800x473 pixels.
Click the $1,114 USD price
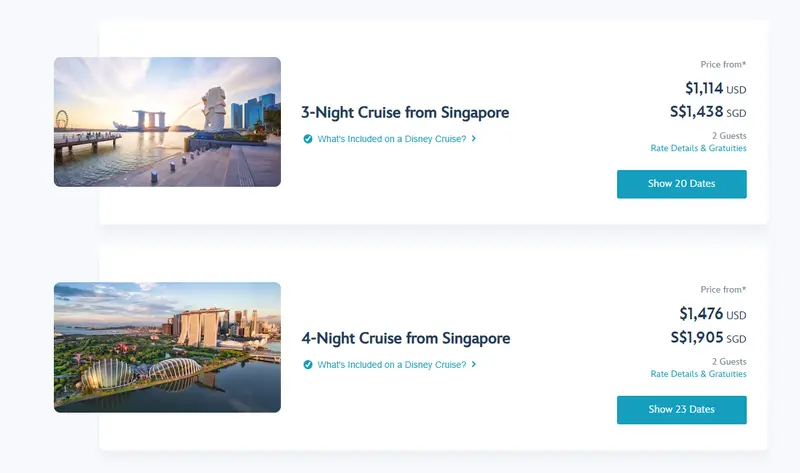click(716, 88)
